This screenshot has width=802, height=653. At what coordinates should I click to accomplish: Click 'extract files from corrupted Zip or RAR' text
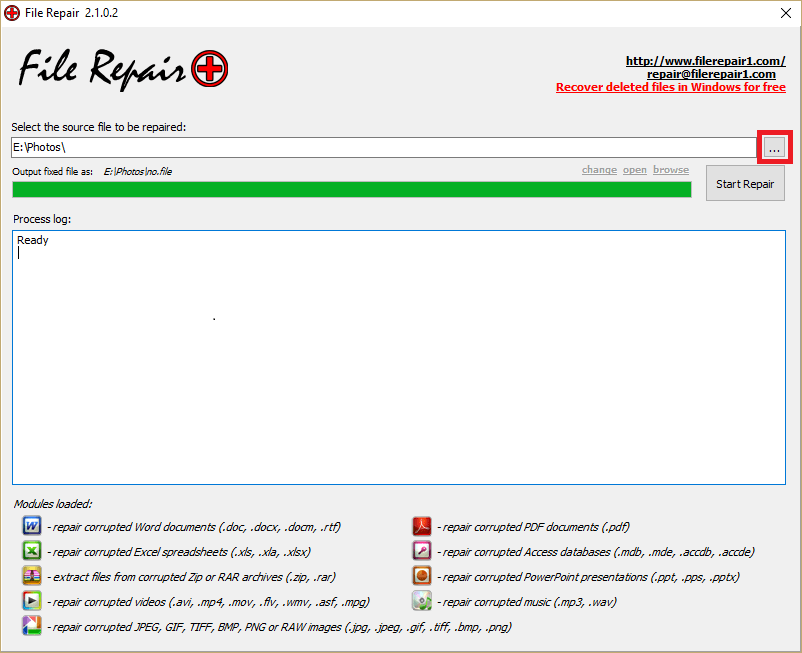(x=191, y=577)
